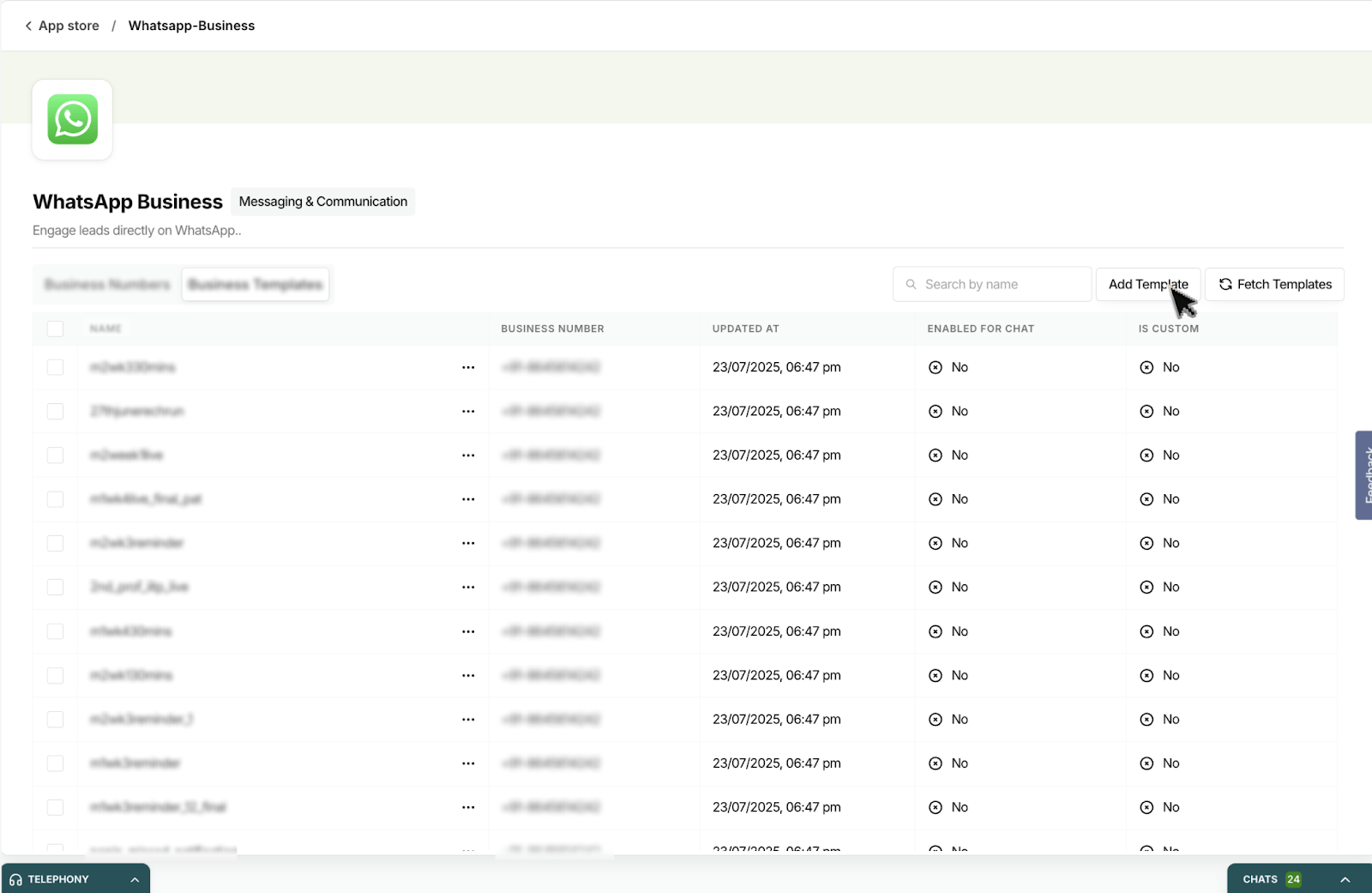Open the Feedback side tab
The image size is (1372, 893).
1364,475
